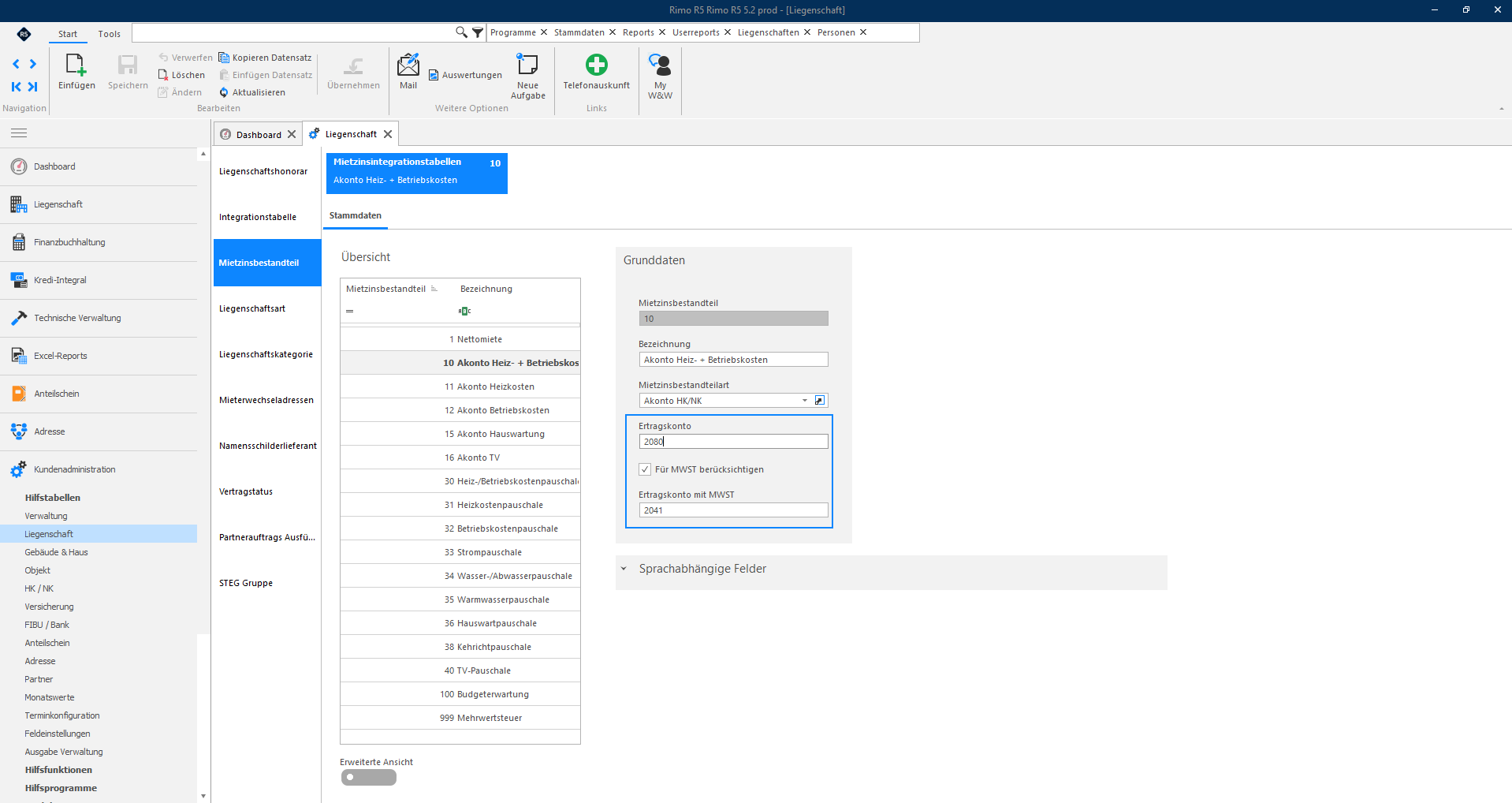Open the Mail icon in ribbon
The width and height of the screenshot is (1512, 803).
coord(408,65)
